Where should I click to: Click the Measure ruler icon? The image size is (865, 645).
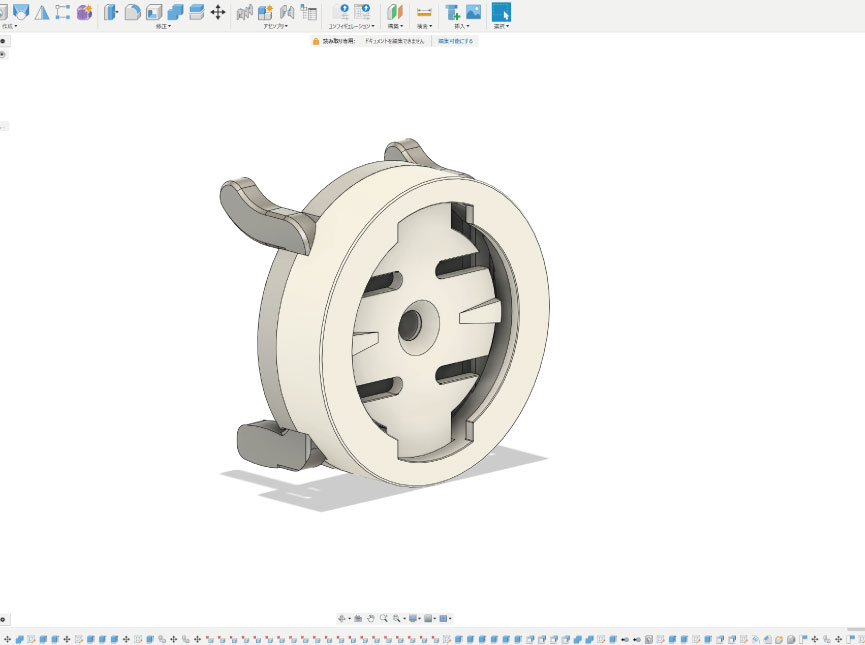coord(424,12)
